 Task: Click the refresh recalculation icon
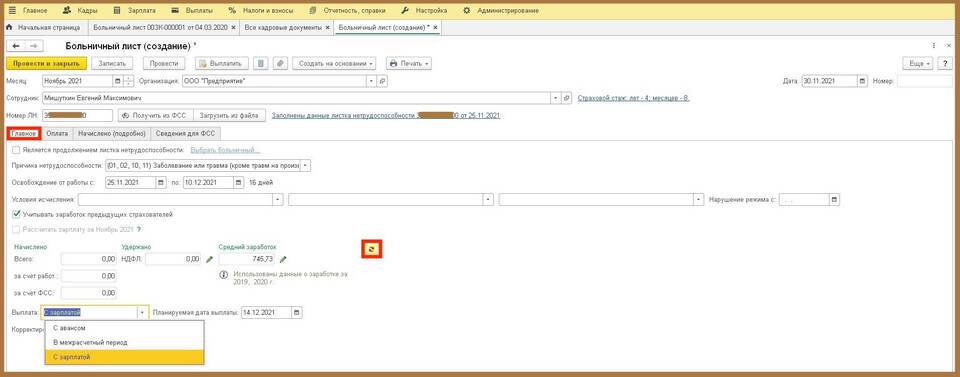coord(372,248)
